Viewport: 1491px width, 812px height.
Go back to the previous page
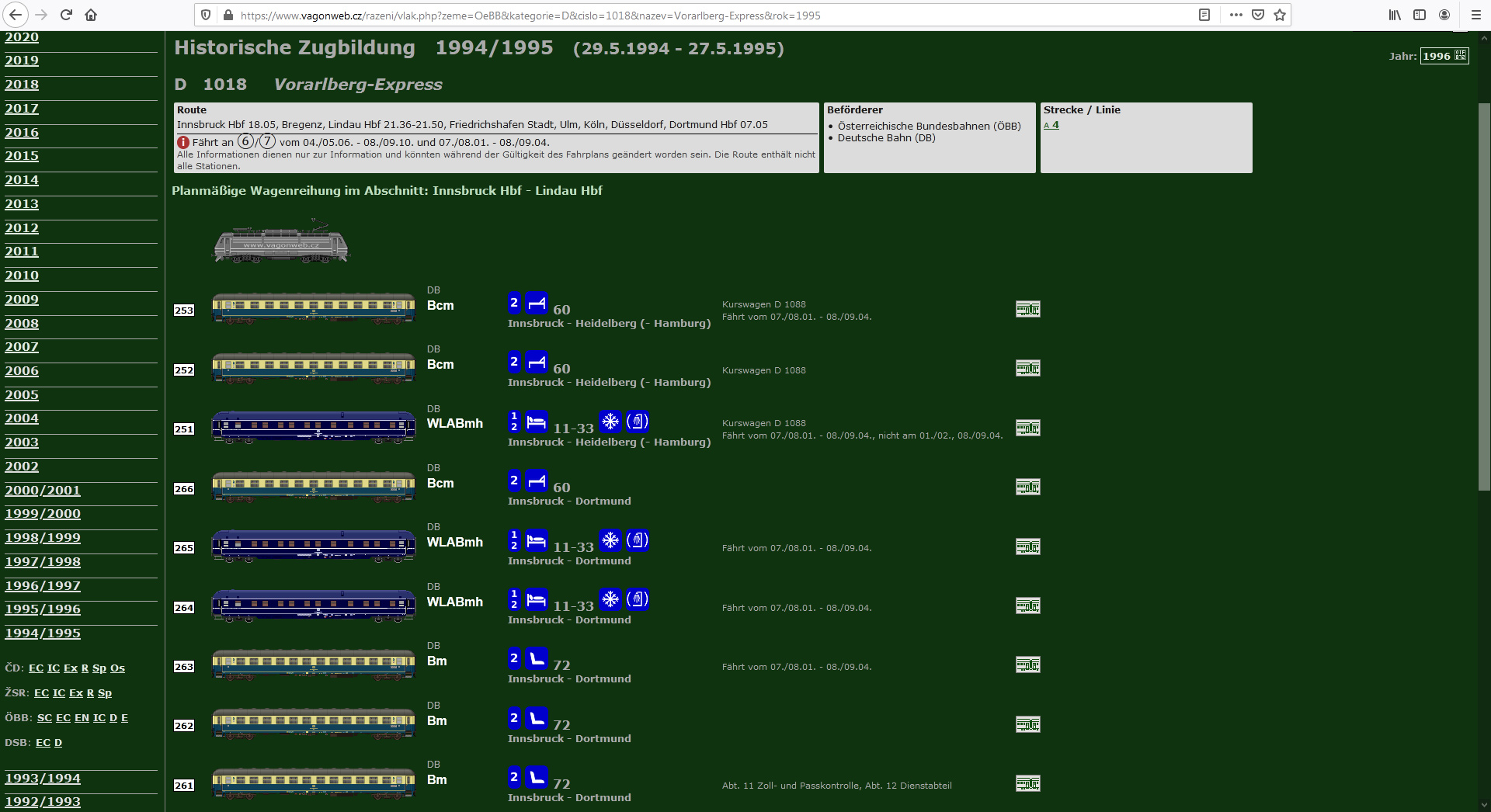(x=16, y=15)
